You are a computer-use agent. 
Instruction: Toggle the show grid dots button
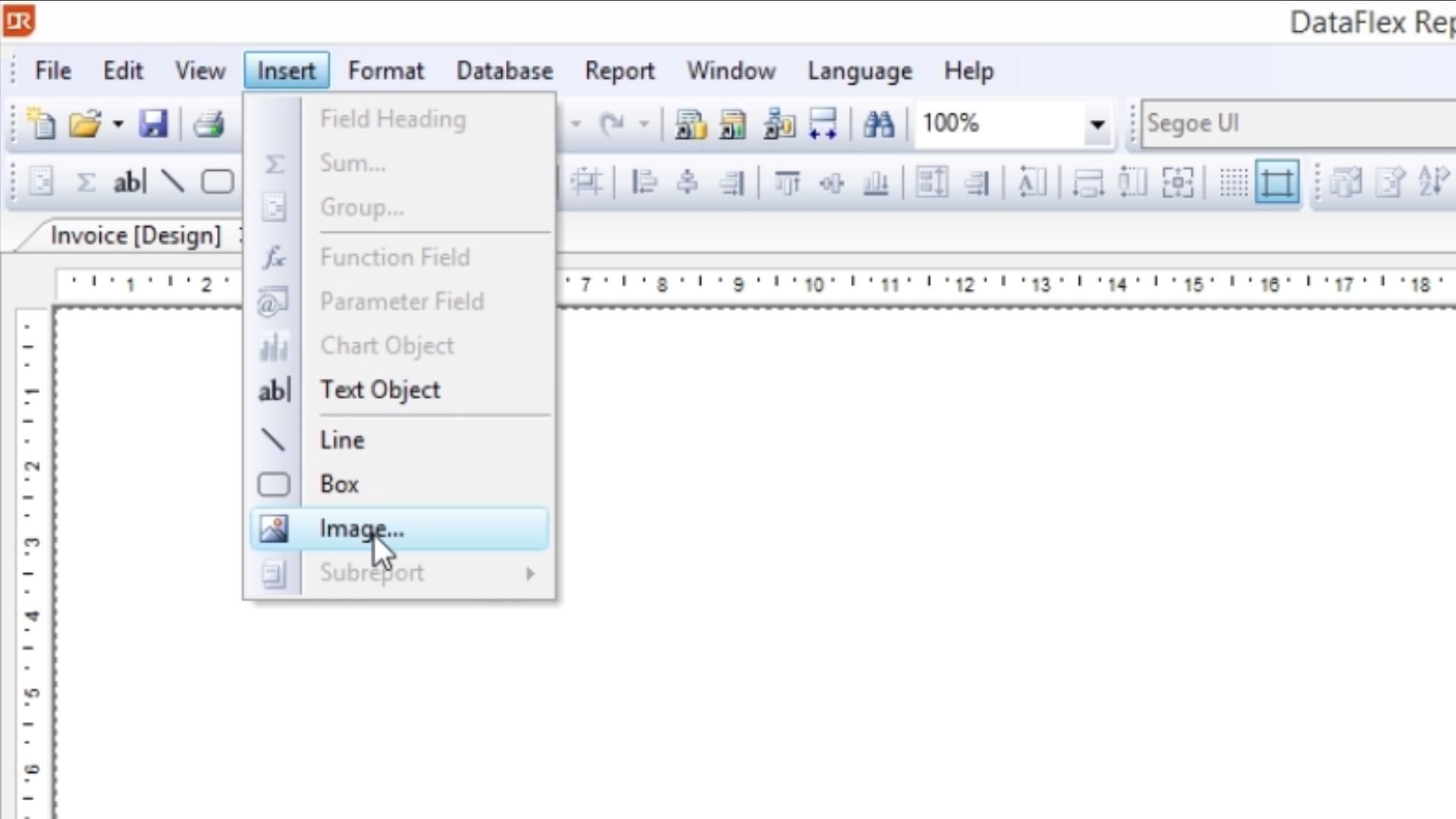point(1233,182)
